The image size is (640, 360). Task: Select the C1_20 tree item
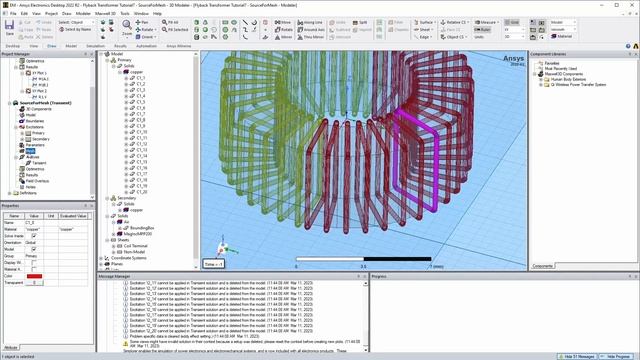142,192
